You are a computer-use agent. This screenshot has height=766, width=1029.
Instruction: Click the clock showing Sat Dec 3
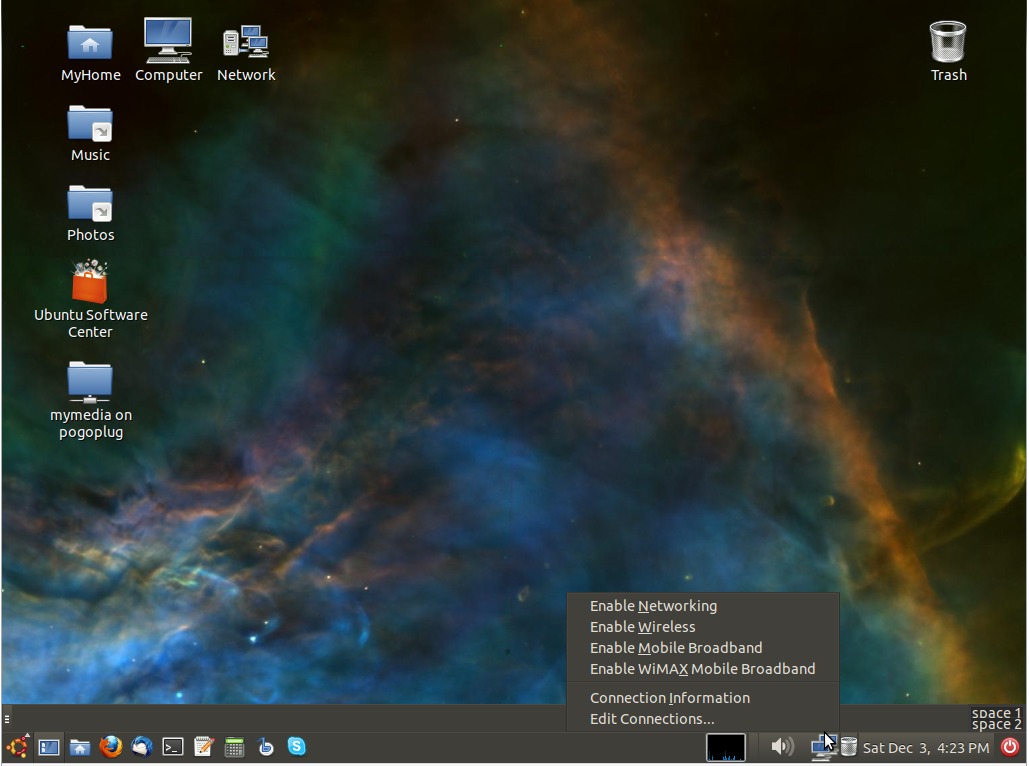[926, 748]
